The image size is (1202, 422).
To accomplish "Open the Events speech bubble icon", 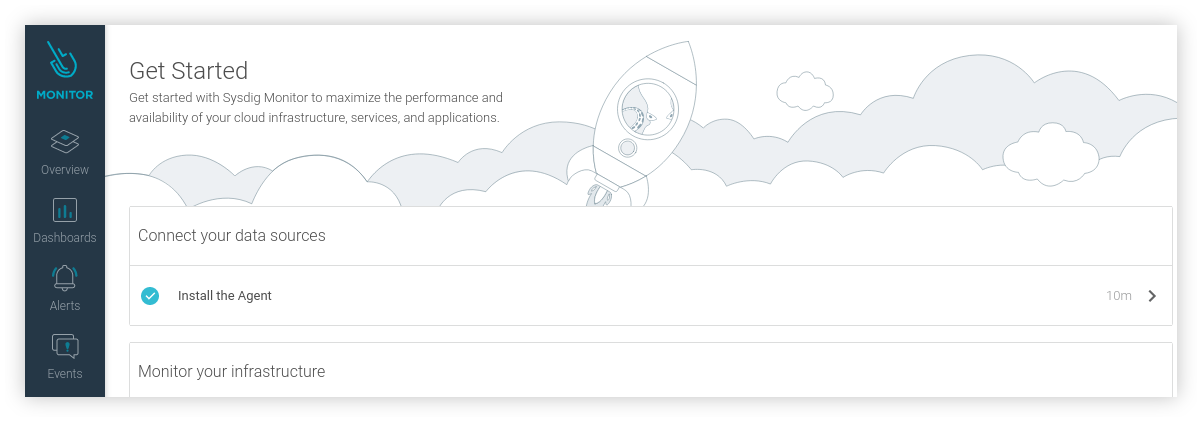I will coord(64,346).
